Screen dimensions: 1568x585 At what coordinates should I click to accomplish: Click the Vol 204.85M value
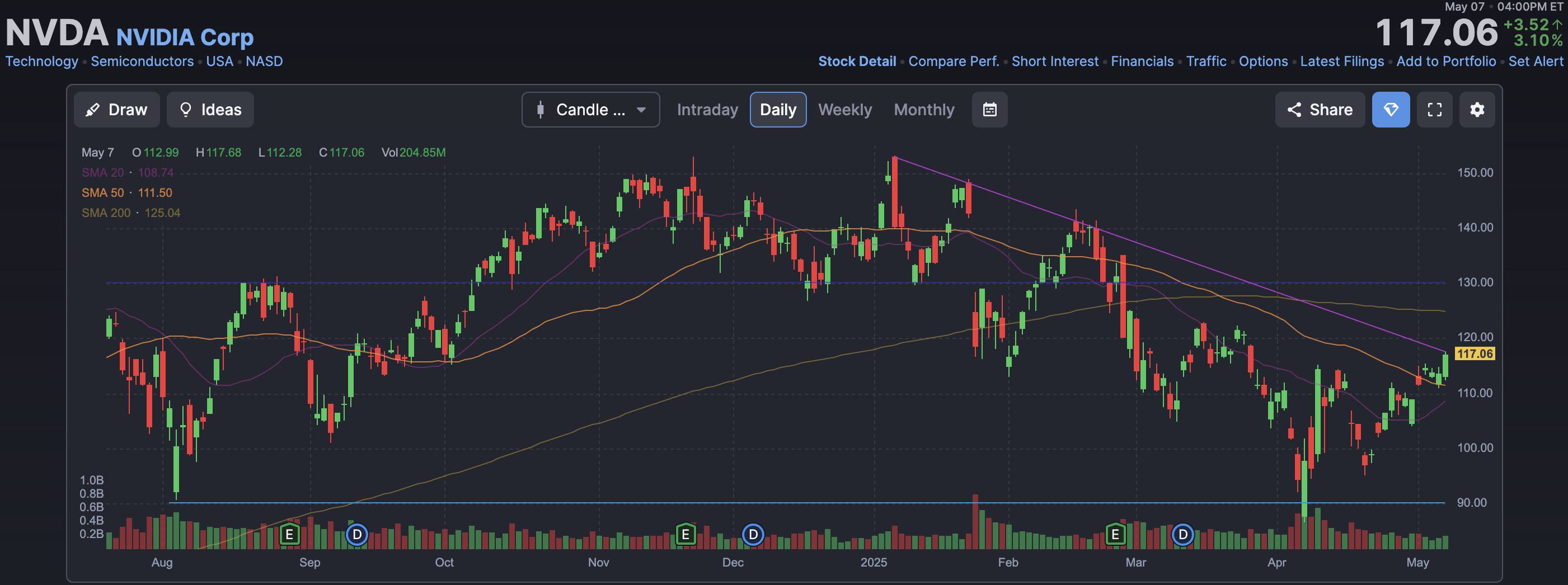(x=414, y=153)
